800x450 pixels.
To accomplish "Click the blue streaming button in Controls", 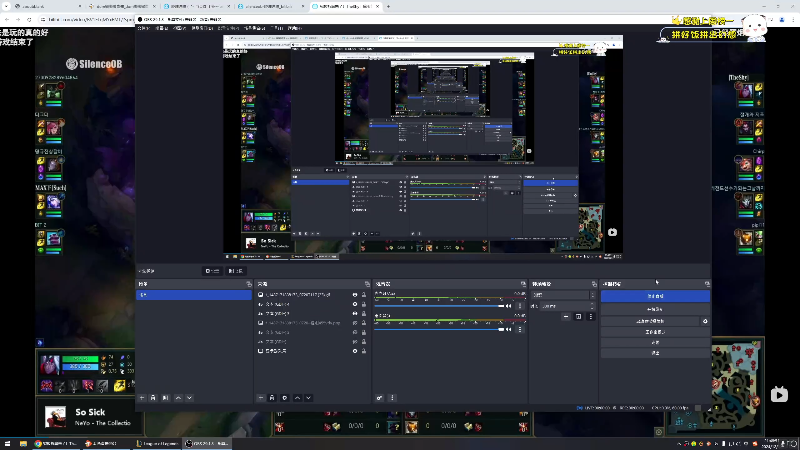I will tap(655, 296).
